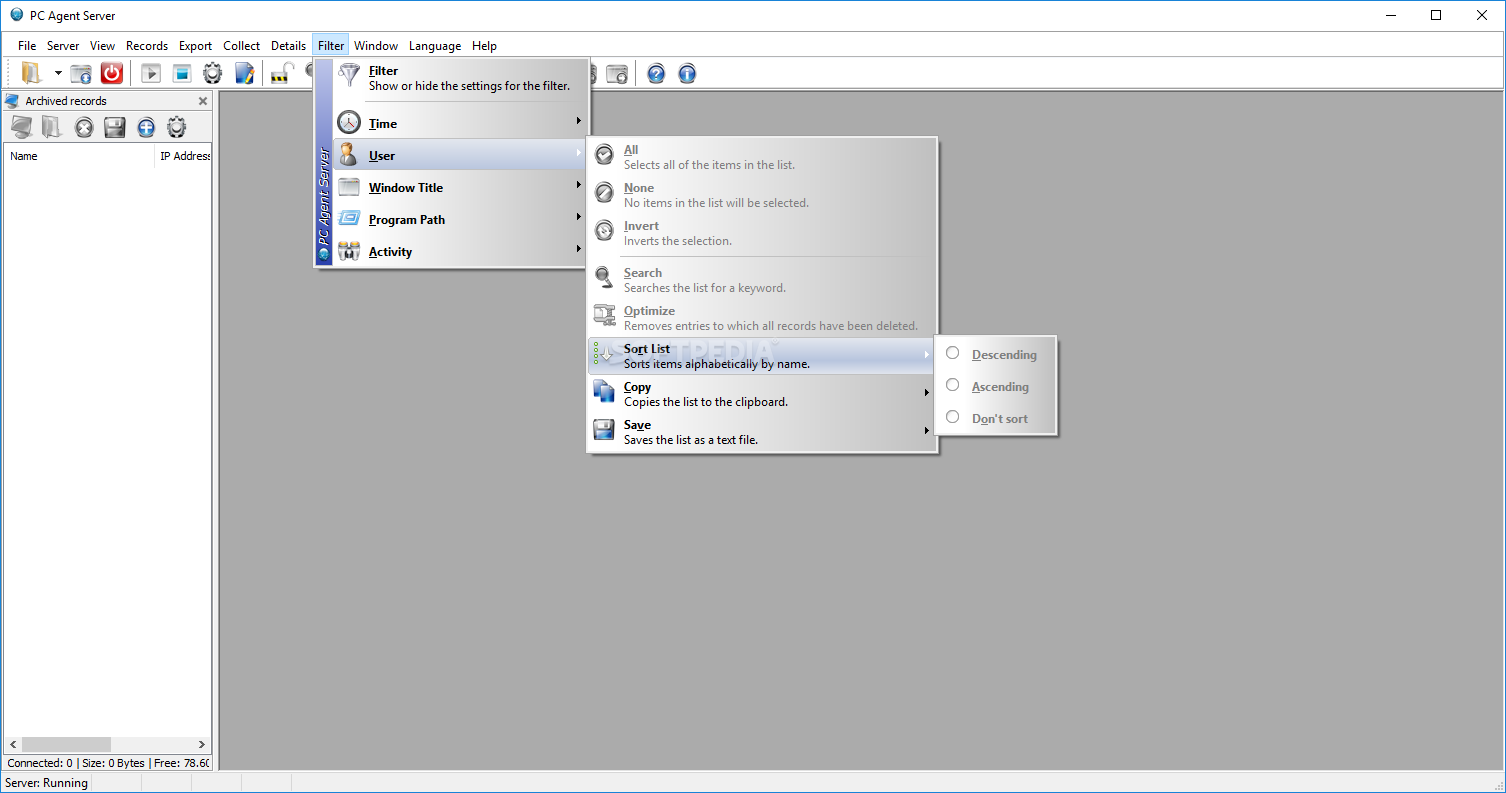Open settings gear in main toolbar
The width and height of the screenshot is (1506, 793).
(213, 73)
